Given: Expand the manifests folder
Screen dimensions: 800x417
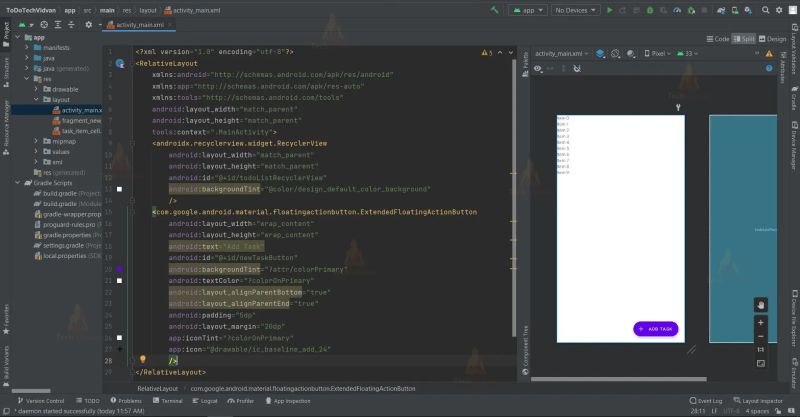Looking at the screenshot, I should coord(27,47).
